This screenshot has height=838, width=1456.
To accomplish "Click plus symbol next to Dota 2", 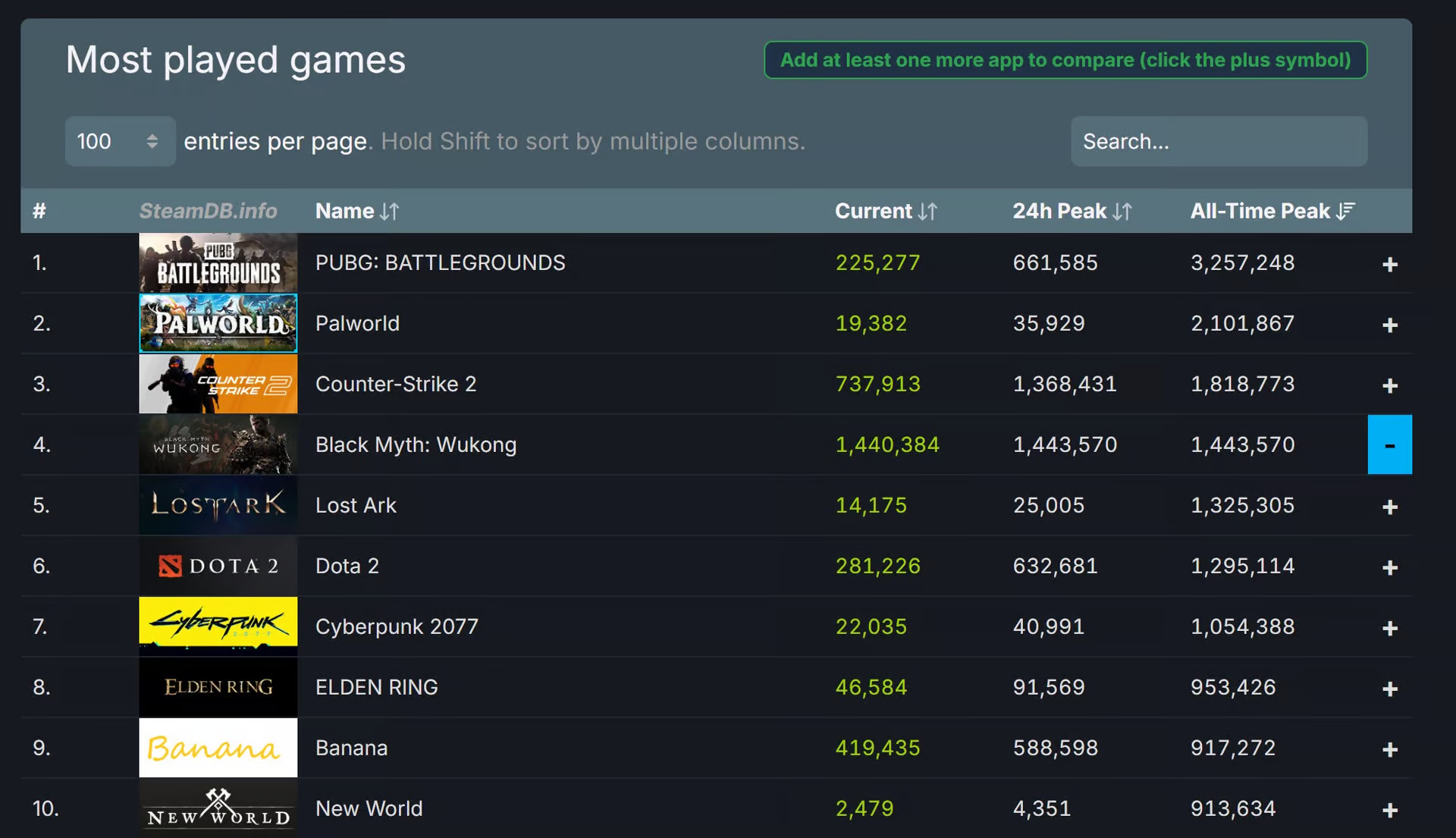I will coord(1389,567).
